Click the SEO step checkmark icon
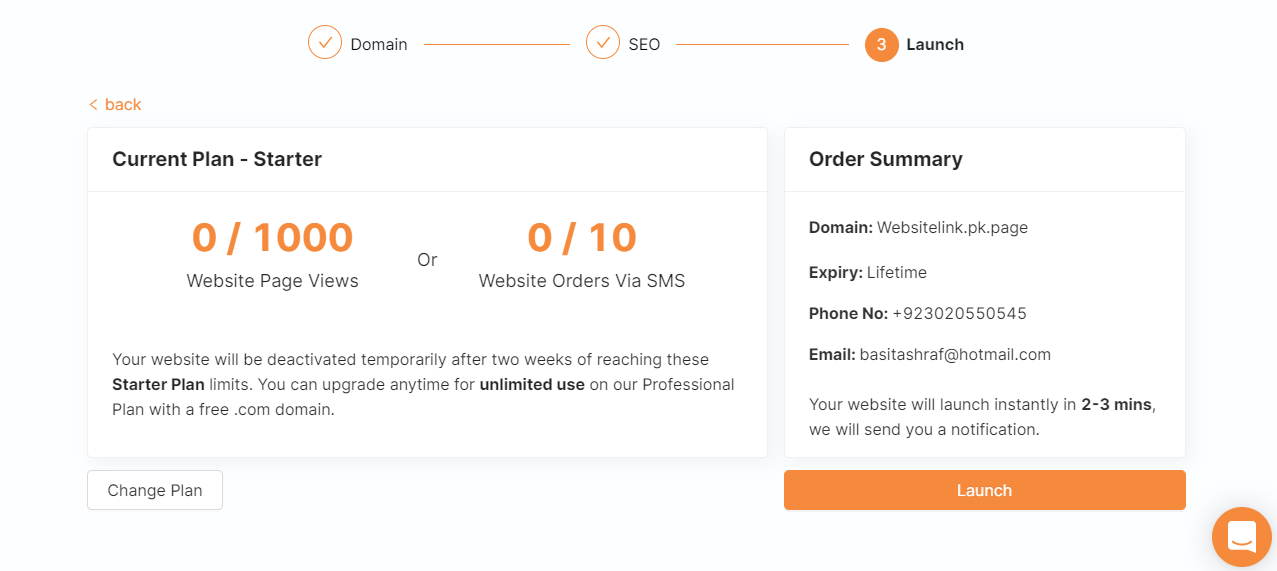Viewport: 1277px width, 571px height. pos(603,44)
